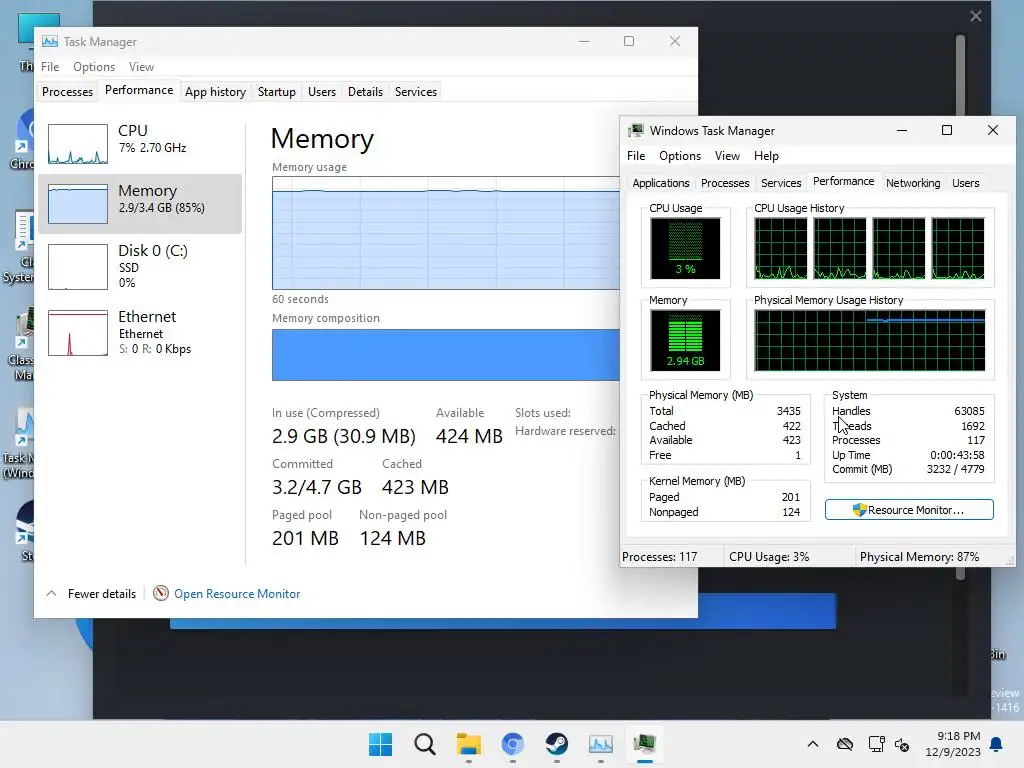Select Ethernet graph thumbnail in sidebar
The image size is (1024, 768).
[x=78, y=333]
